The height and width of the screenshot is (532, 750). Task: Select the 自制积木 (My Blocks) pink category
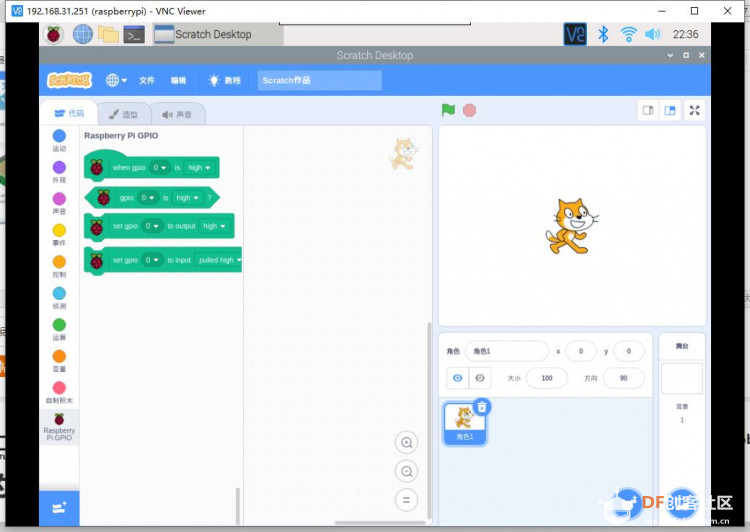[x=59, y=393]
